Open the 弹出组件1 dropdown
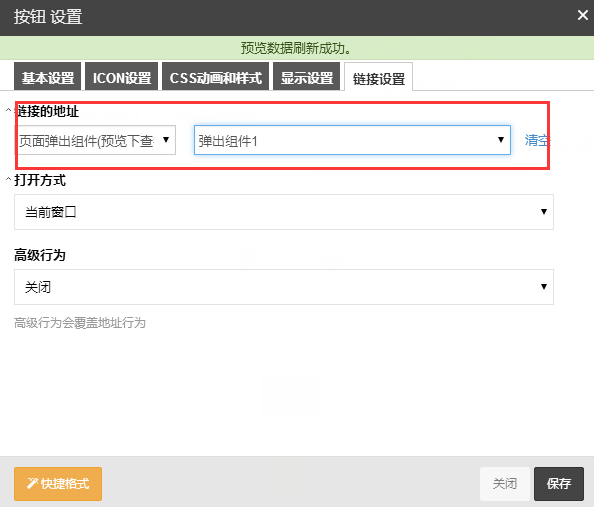 (x=352, y=140)
